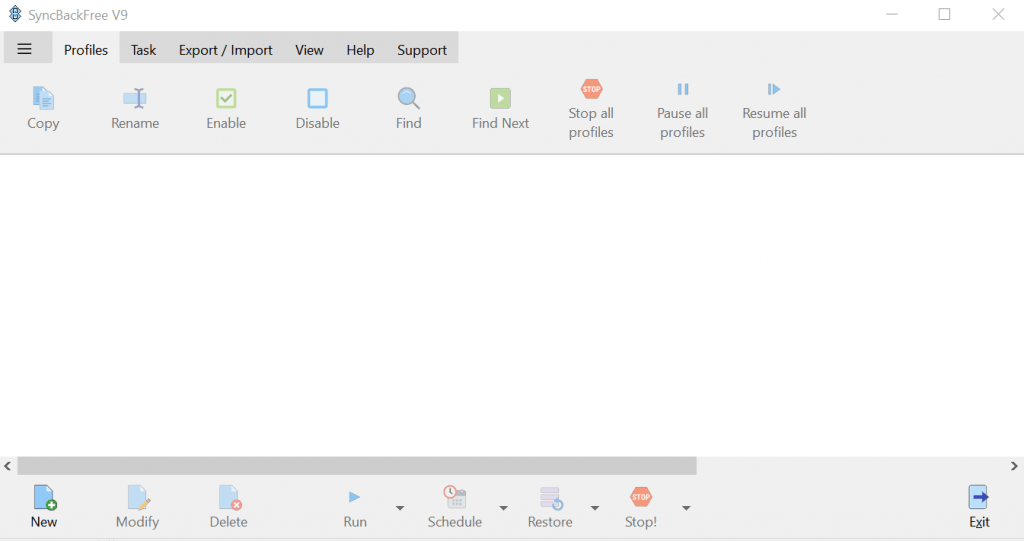Open the Export / Import menu

click(225, 50)
